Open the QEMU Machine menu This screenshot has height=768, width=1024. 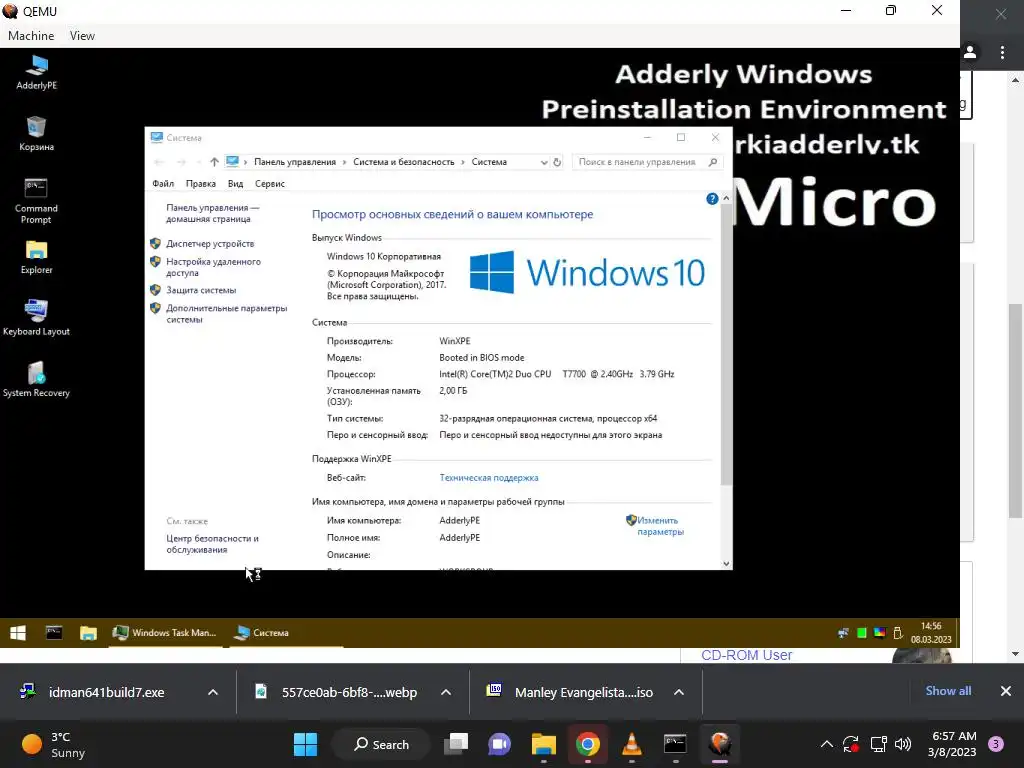click(x=31, y=36)
